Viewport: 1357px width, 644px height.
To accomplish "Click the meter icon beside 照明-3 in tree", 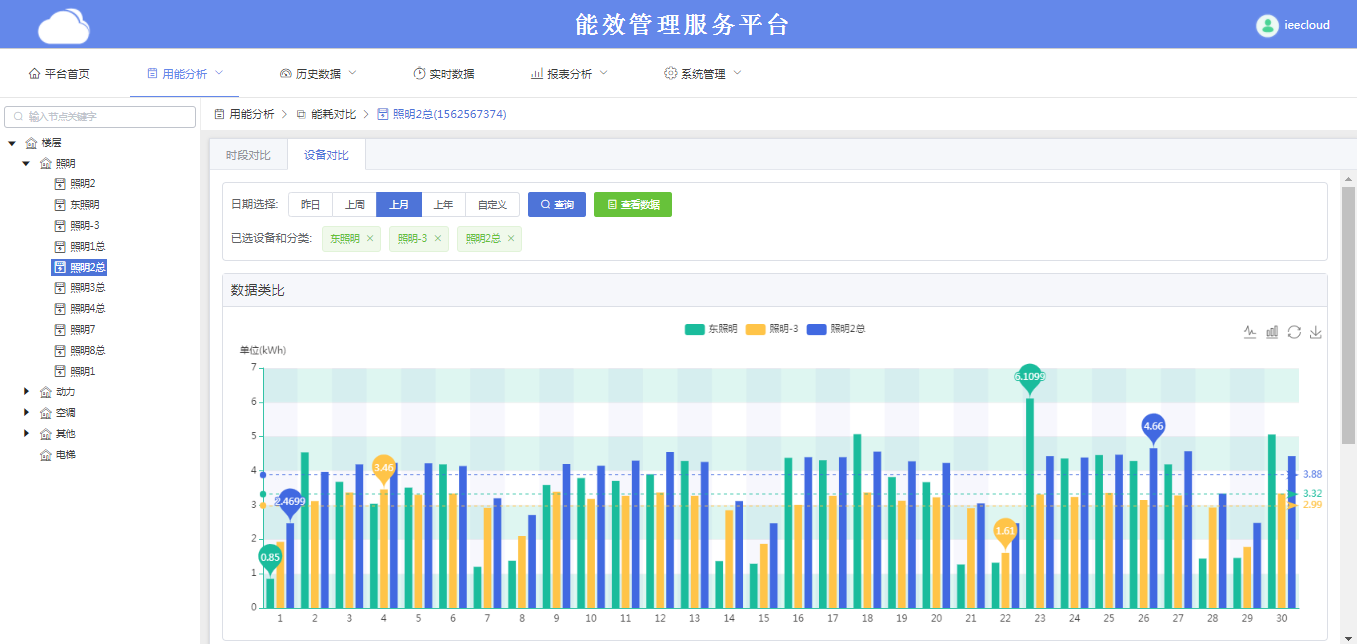I will pos(60,226).
